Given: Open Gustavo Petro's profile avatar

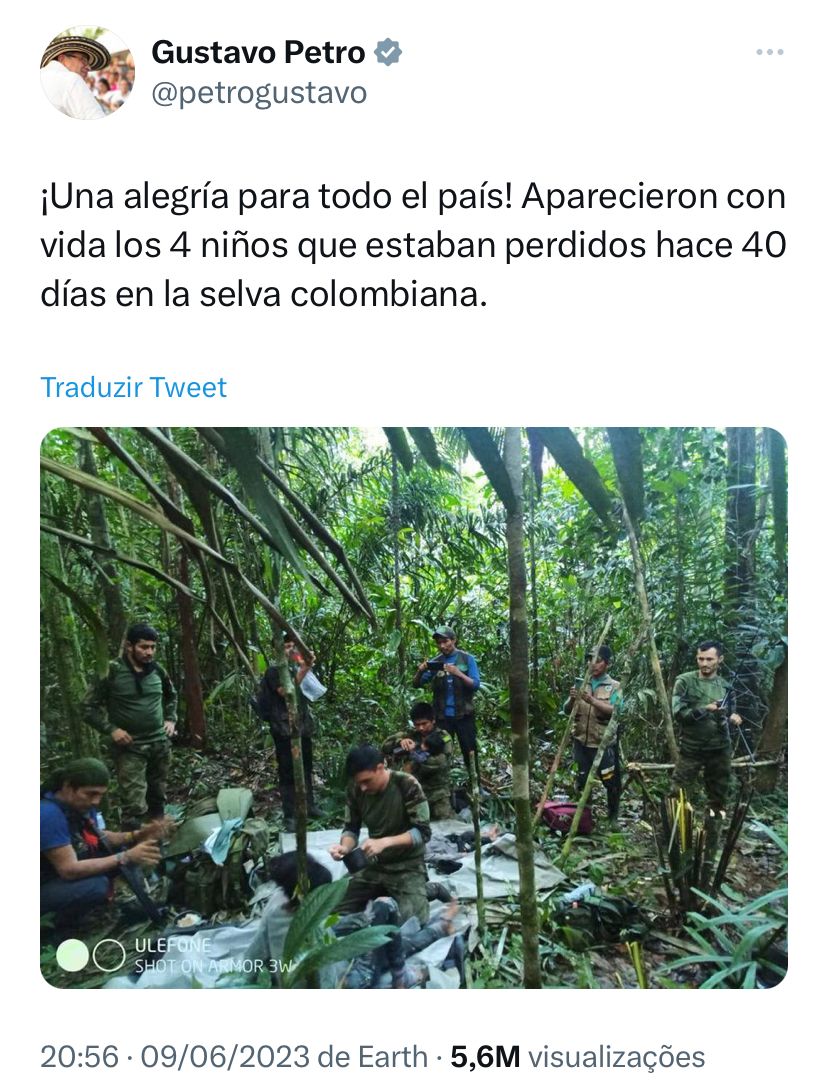Looking at the screenshot, I should coord(87,72).
